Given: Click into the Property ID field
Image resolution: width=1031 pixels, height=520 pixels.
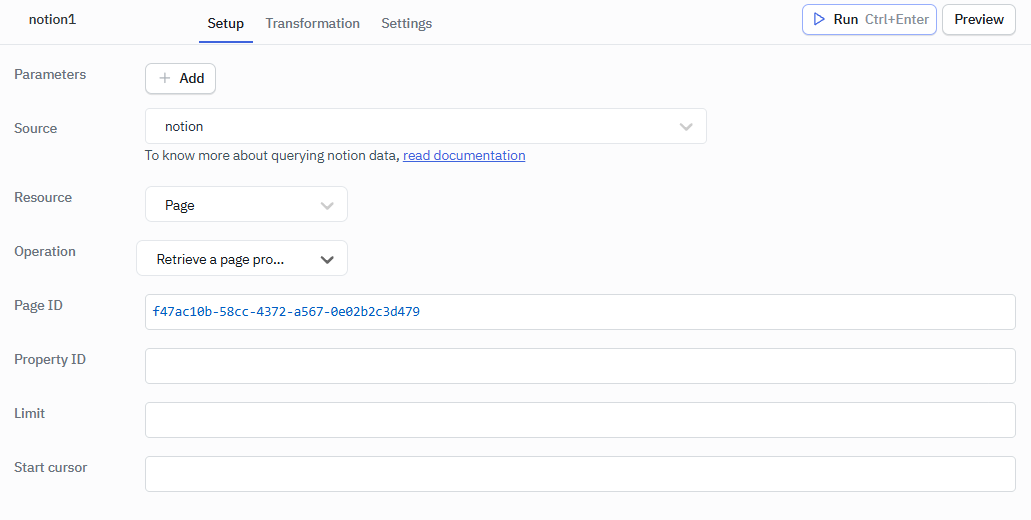Looking at the screenshot, I should pyautogui.click(x=580, y=366).
